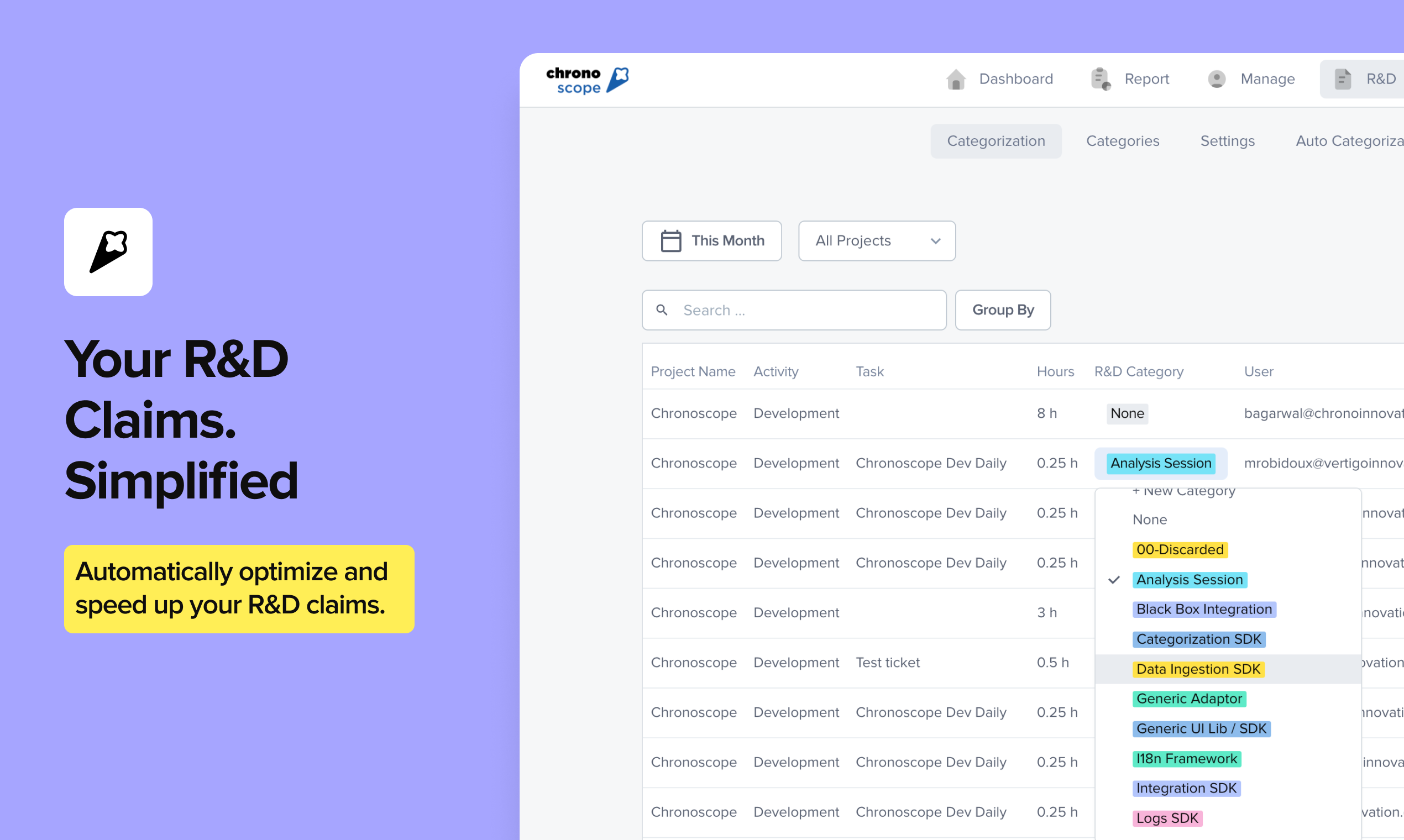Click the calendar icon in This Month
Viewport: 1404px width, 840px height.
(671, 241)
